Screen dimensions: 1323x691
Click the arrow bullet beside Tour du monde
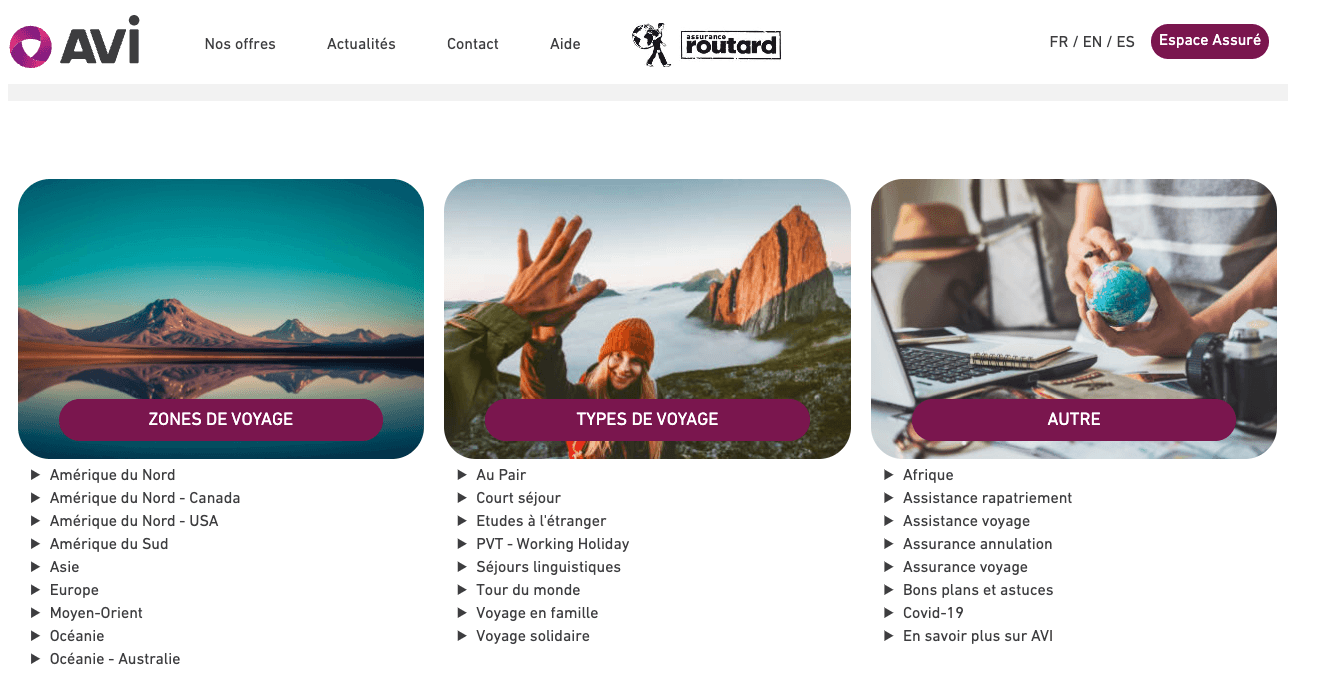[x=463, y=590]
